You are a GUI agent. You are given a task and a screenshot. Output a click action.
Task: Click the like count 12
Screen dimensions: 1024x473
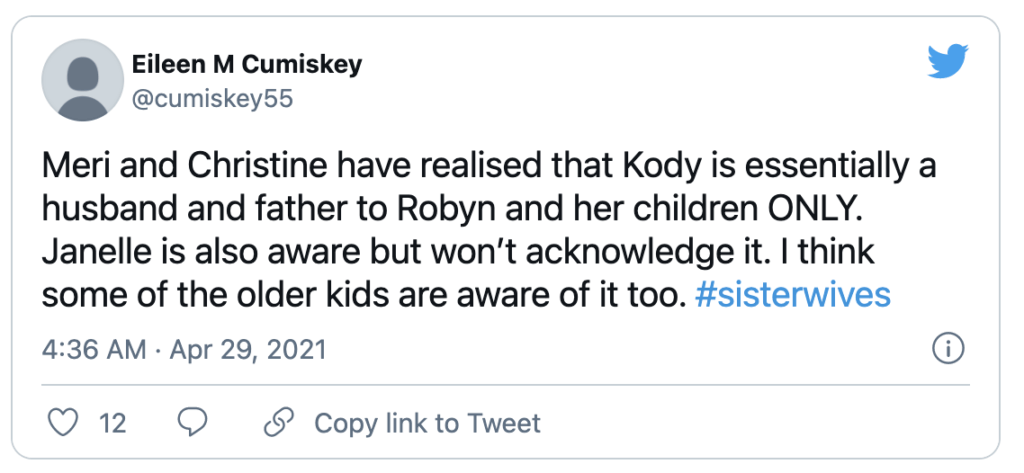click(x=112, y=423)
